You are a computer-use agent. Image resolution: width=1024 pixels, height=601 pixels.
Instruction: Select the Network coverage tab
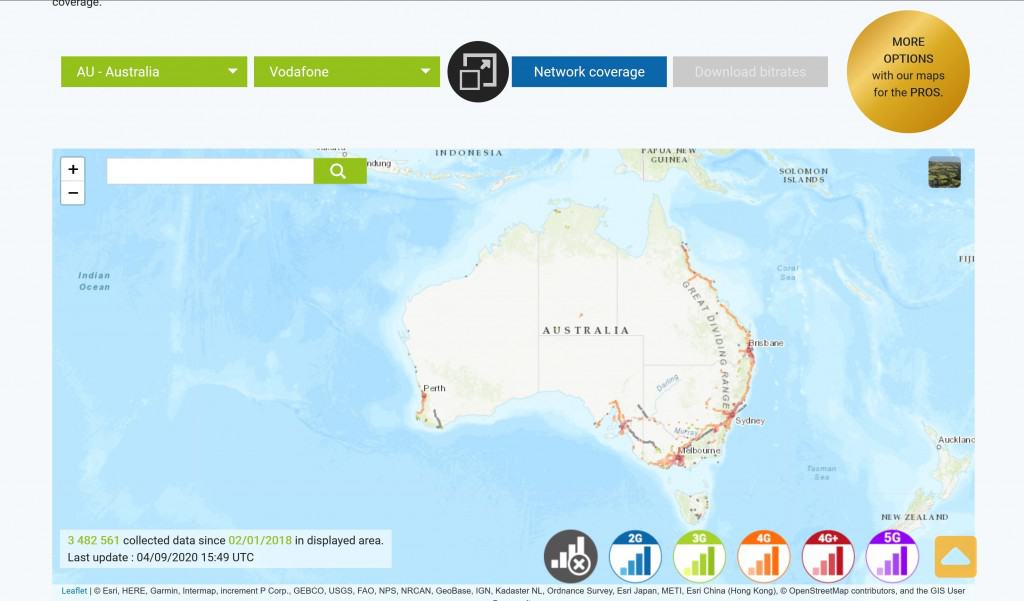click(x=589, y=72)
